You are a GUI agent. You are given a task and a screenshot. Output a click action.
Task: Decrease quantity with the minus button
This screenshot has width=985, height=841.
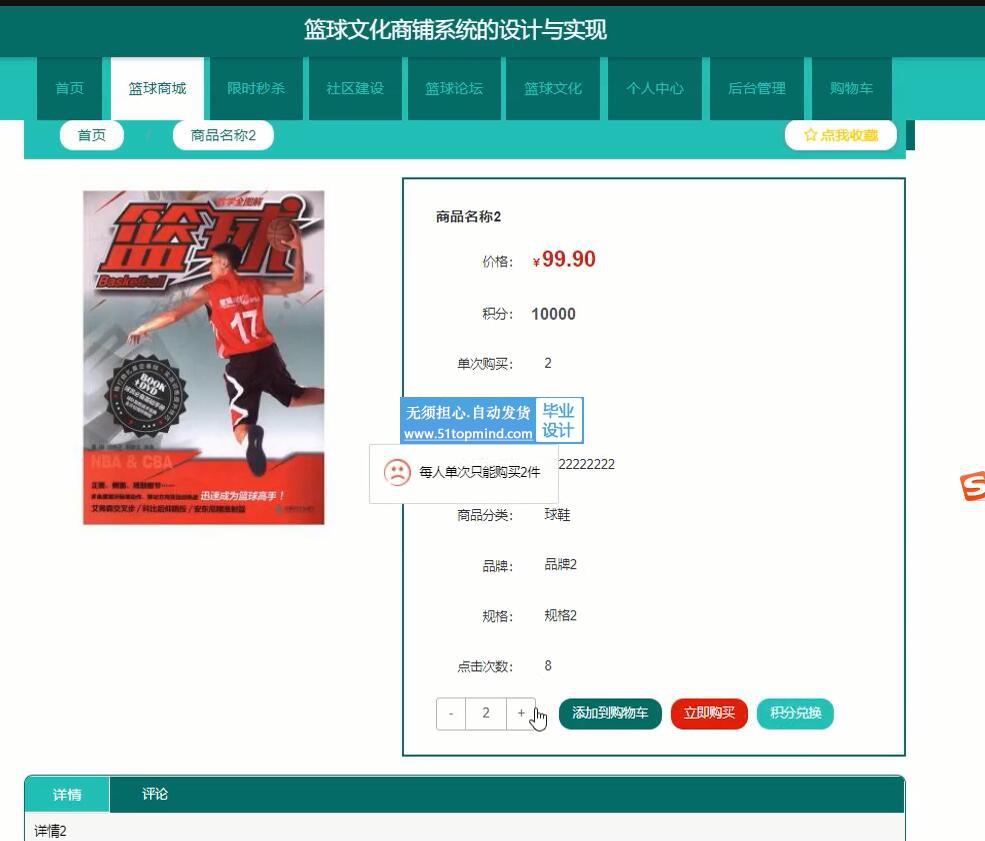click(x=451, y=713)
